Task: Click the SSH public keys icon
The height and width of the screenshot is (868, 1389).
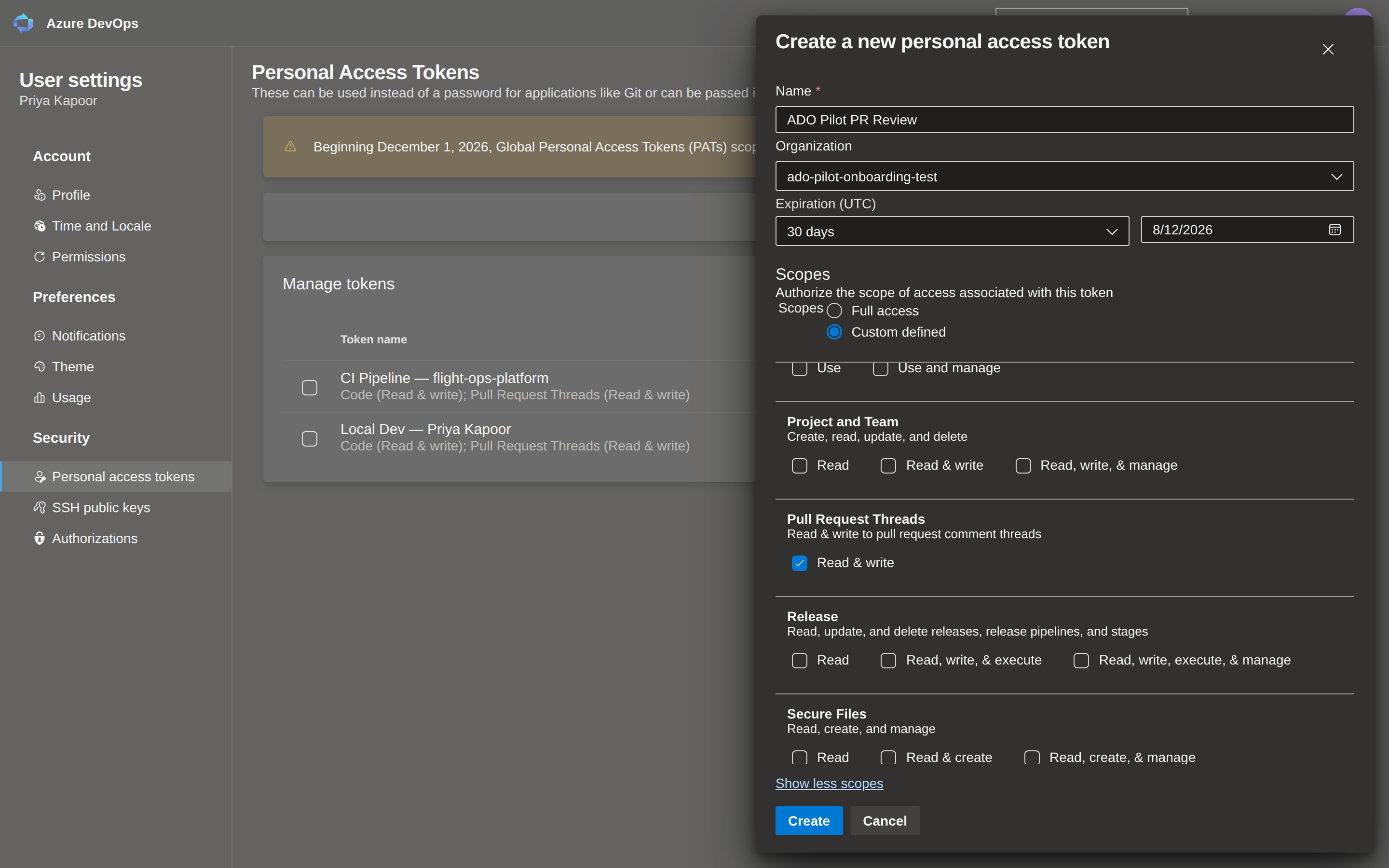Action: (x=40, y=507)
